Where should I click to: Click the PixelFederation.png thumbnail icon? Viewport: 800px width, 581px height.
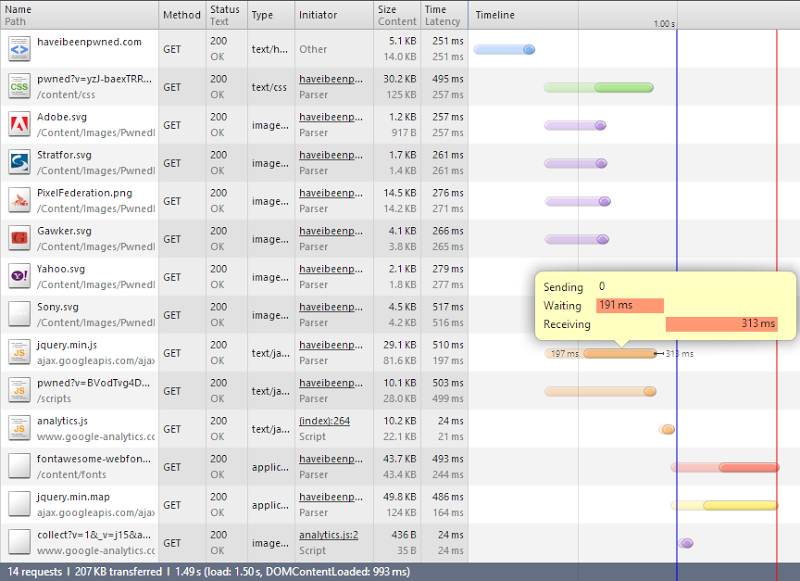pyautogui.click(x=17, y=200)
